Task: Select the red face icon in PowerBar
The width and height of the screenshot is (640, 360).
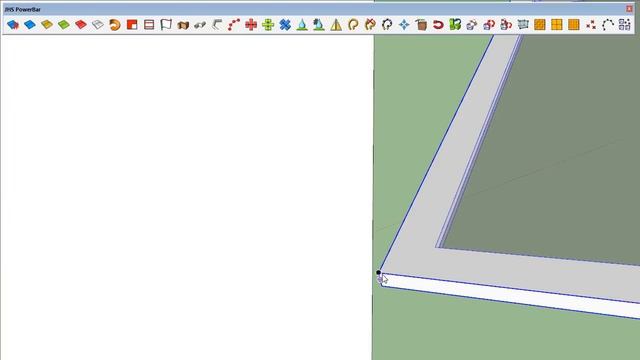Action: (x=81, y=25)
